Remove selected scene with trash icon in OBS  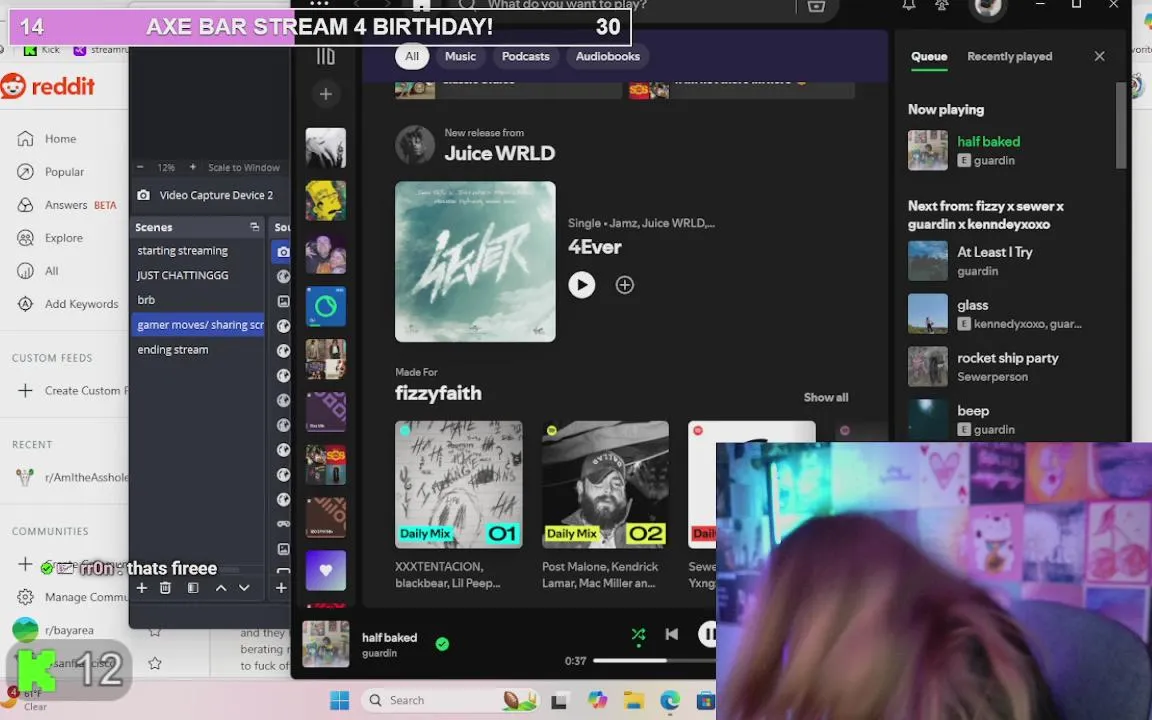[x=165, y=588]
